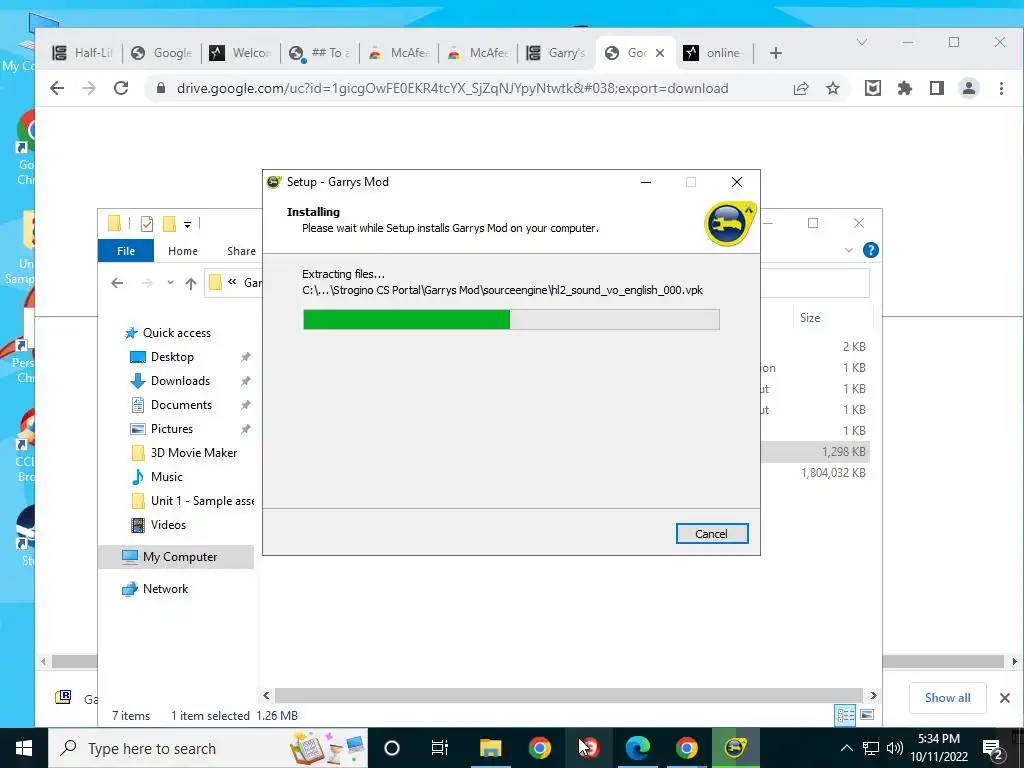Select the file sized 1,804,032 KB
The width and height of the screenshot is (1024, 768).
click(x=833, y=472)
